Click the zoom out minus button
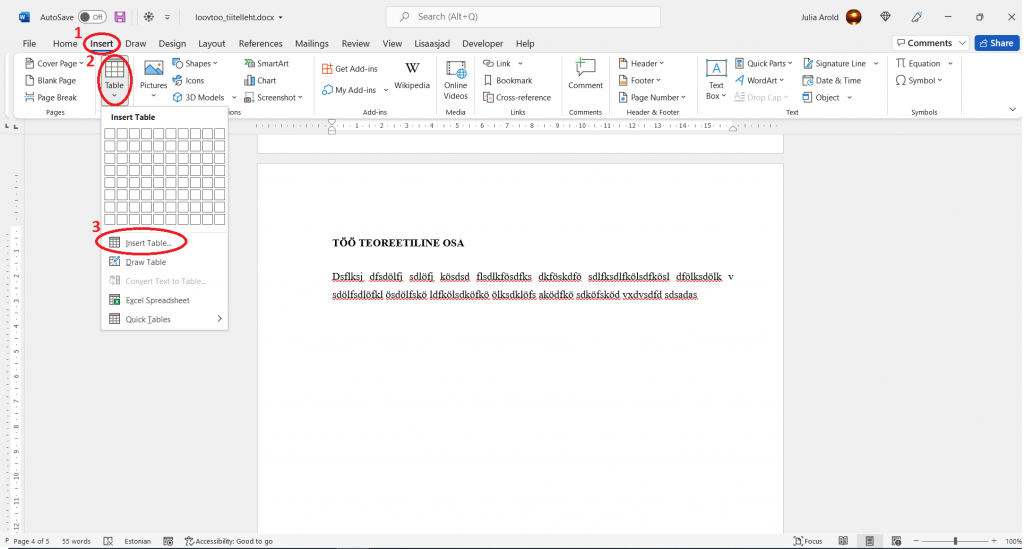The height and width of the screenshot is (549, 1024). (x=916, y=541)
